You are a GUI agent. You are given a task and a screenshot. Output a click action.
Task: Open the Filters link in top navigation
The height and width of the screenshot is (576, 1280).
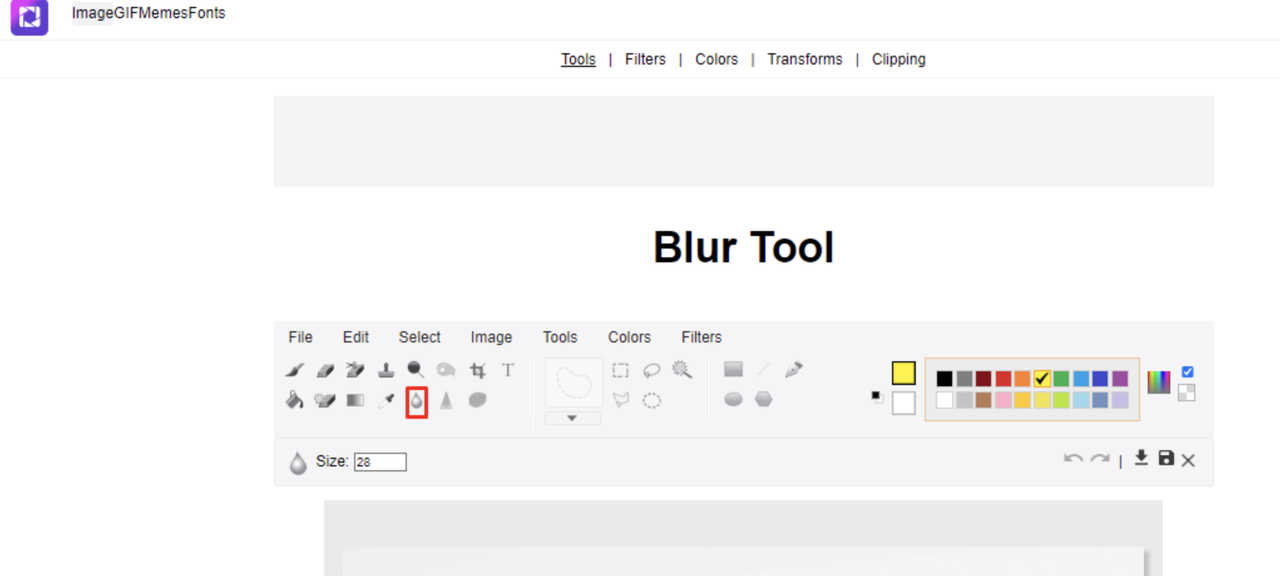[x=645, y=59]
